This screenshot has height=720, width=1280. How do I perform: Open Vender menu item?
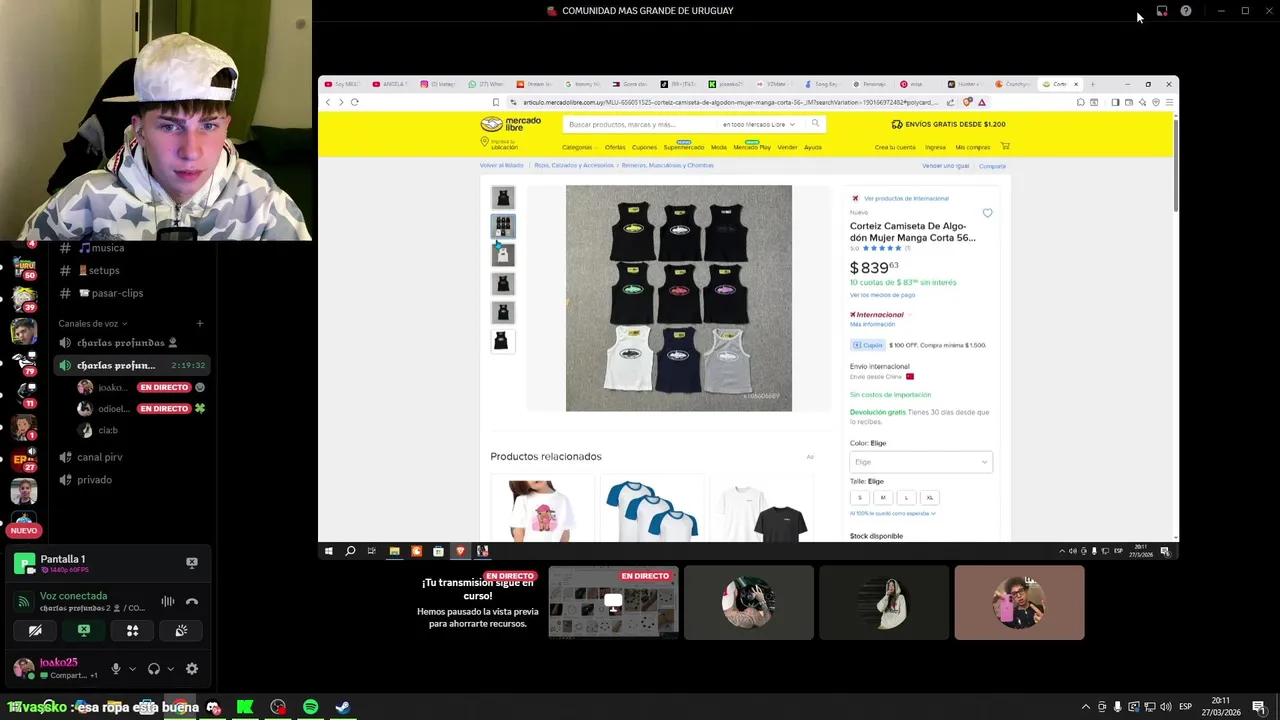pos(787,147)
